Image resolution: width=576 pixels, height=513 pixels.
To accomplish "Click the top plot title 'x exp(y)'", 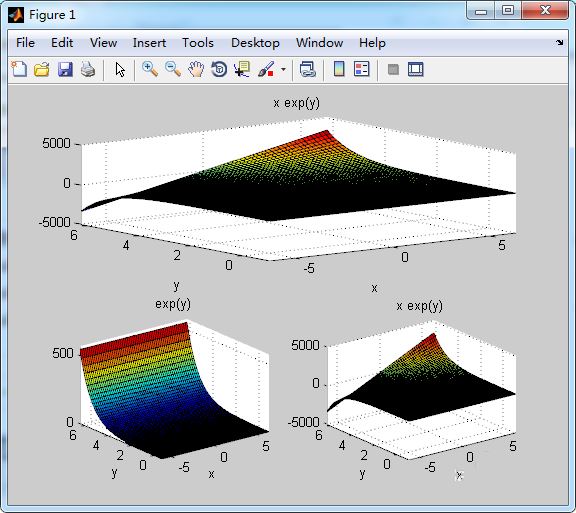I will [x=296, y=103].
